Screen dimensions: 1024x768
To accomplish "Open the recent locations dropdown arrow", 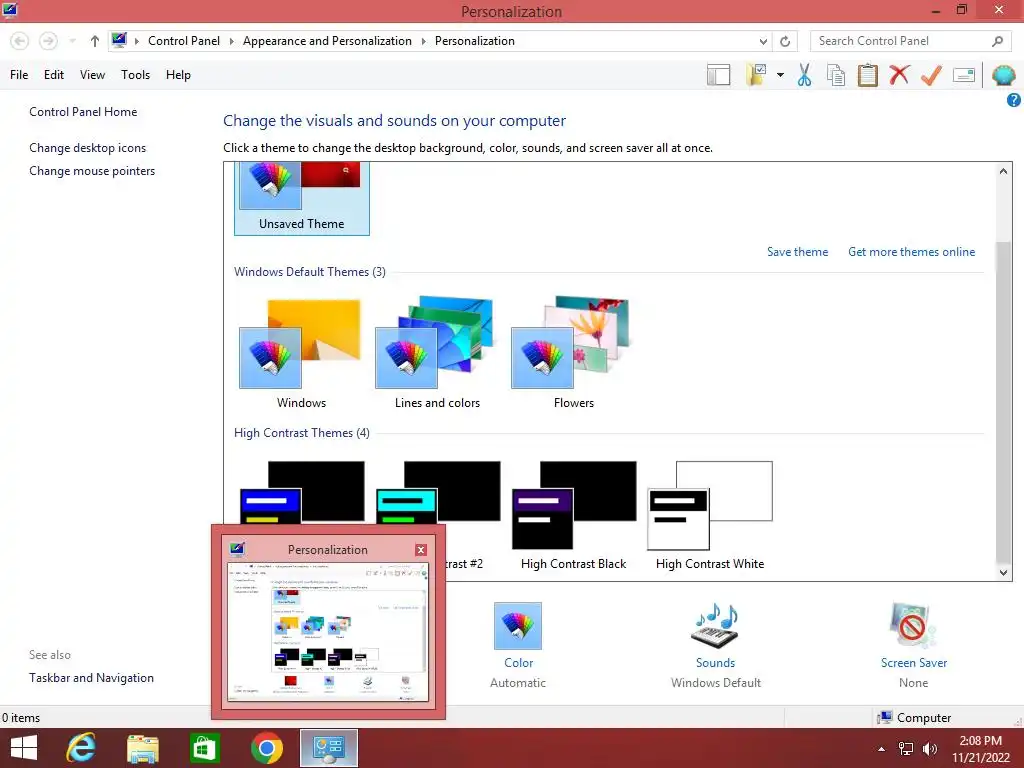I will tap(72, 41).
